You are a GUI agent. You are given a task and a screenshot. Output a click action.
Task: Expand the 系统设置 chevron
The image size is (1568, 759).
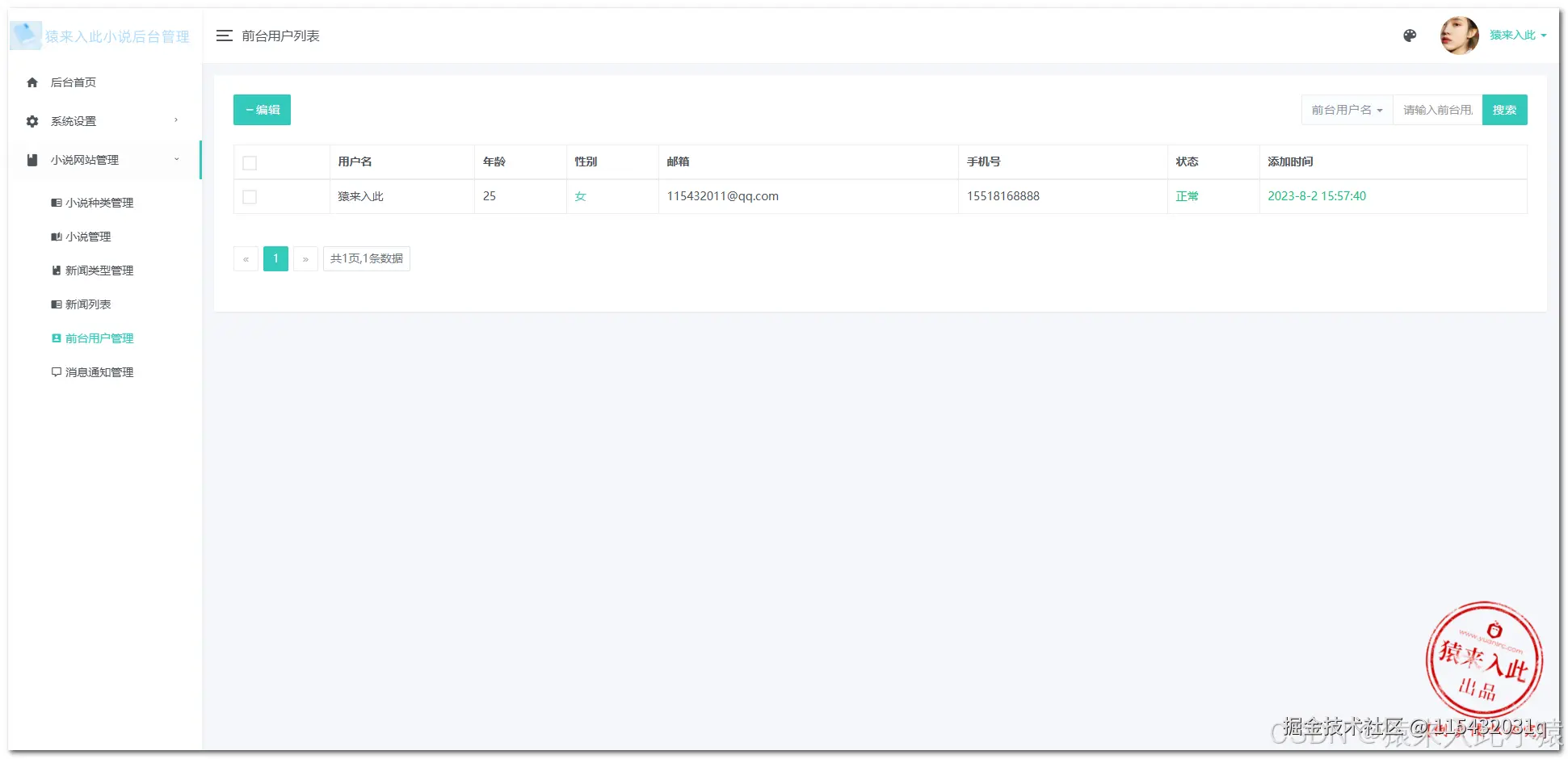(x=176, y=120)
